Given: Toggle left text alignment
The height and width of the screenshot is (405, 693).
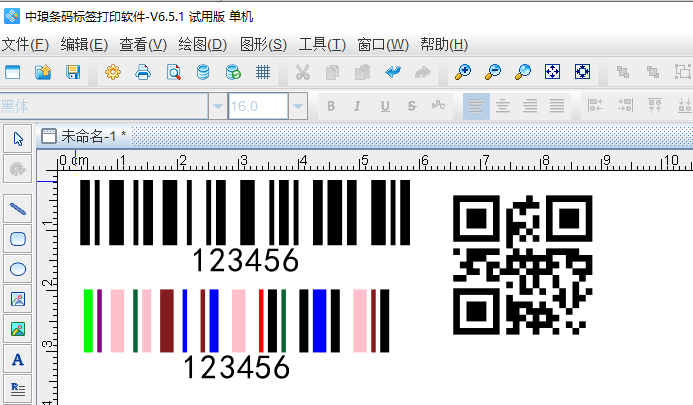Looking at the screenshot, I should point(476,105).
